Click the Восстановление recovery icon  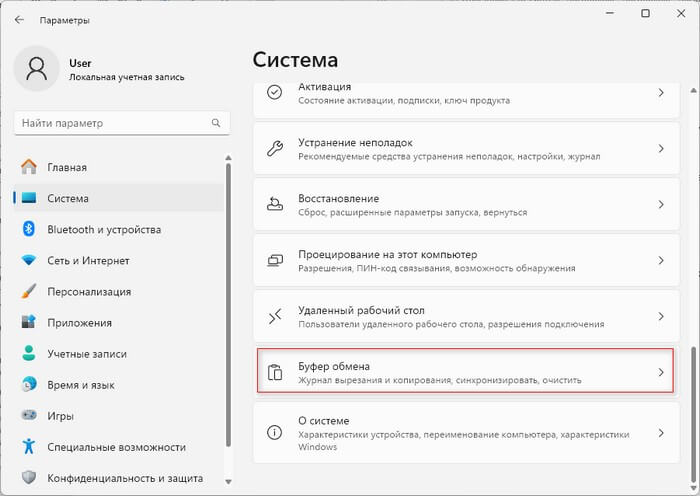[x=275, y=204]
